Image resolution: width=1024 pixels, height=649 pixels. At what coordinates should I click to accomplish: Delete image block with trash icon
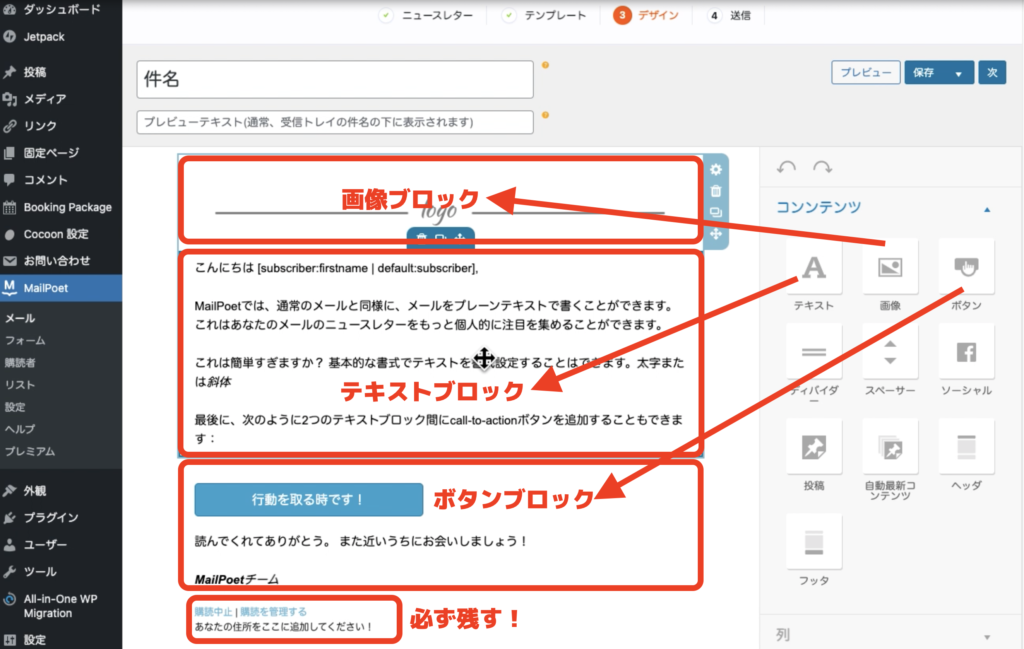click(716, 191)
